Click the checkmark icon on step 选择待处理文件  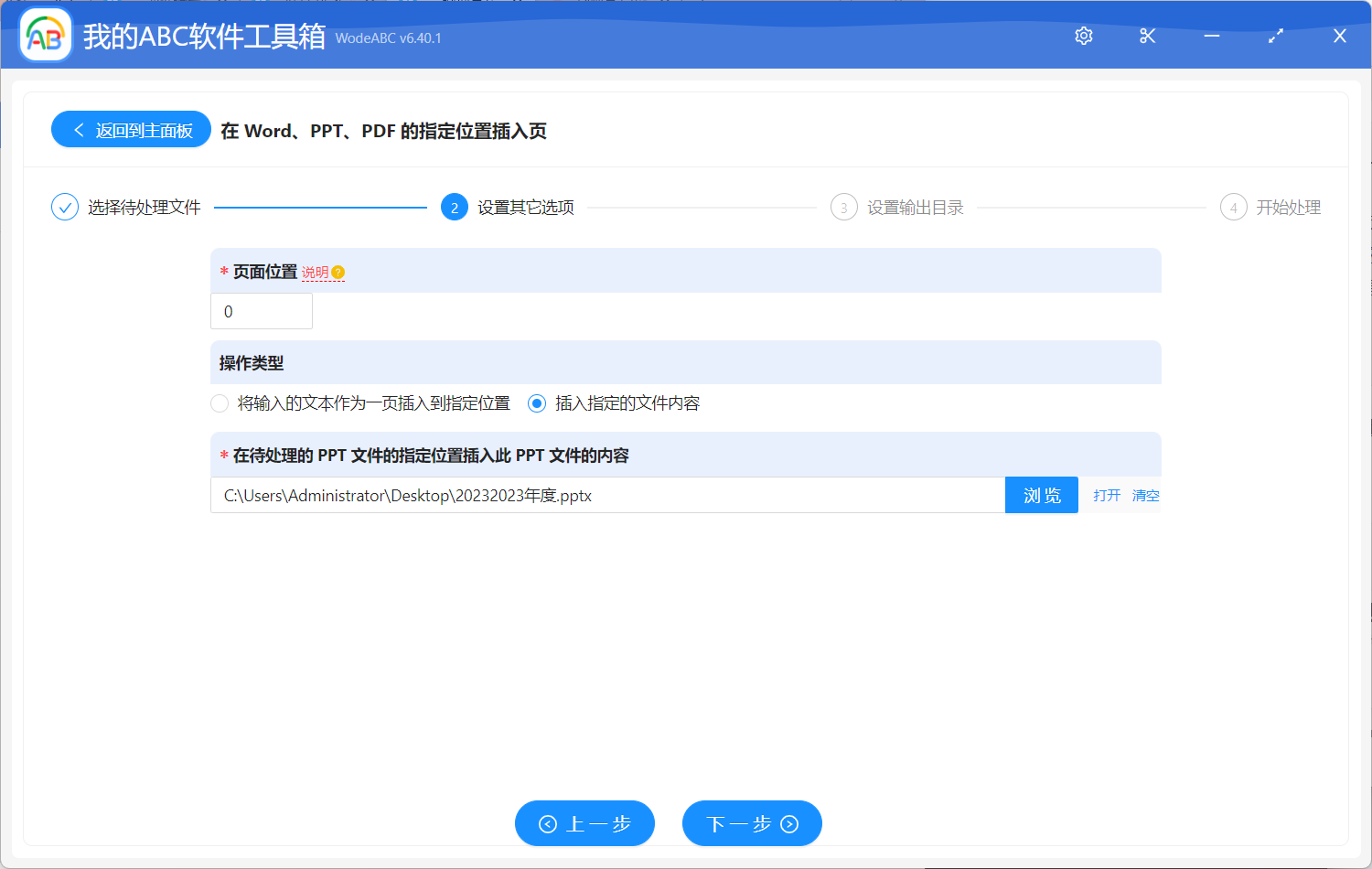tap(64, 207)
